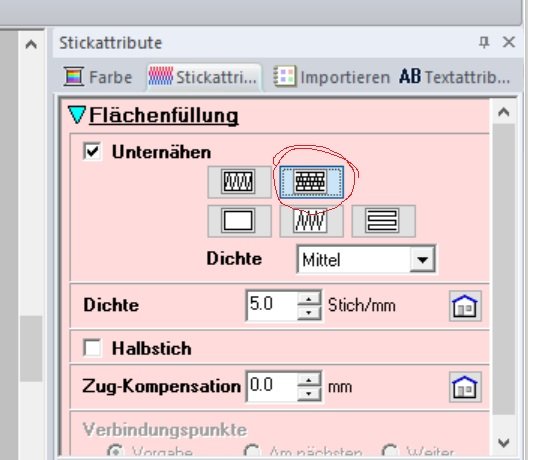Select the outline rectangle underlay icon
Screen dimensions: 544x460
click(x=239, y=221)
